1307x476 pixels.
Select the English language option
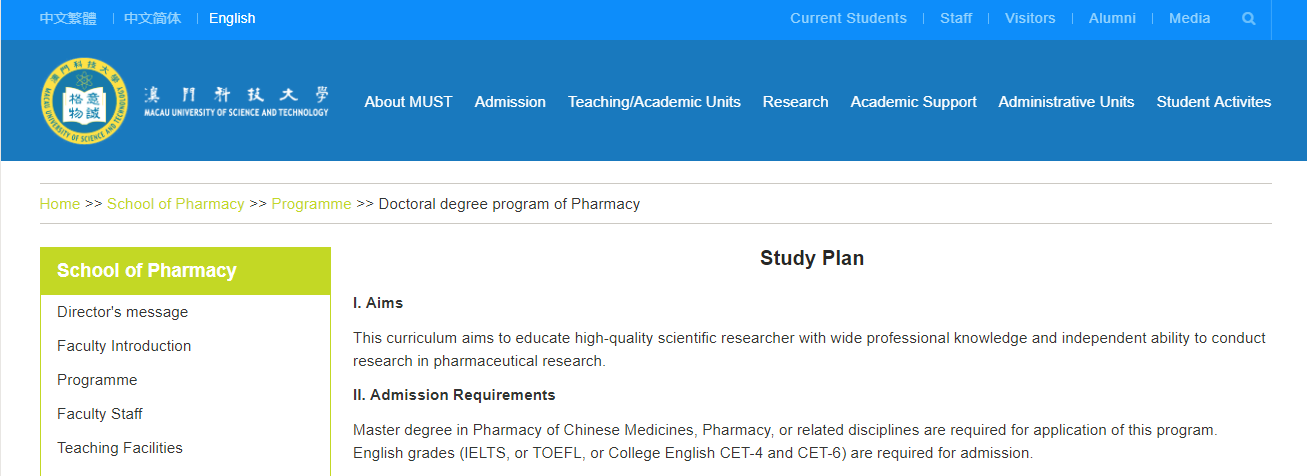coord(232,18)
